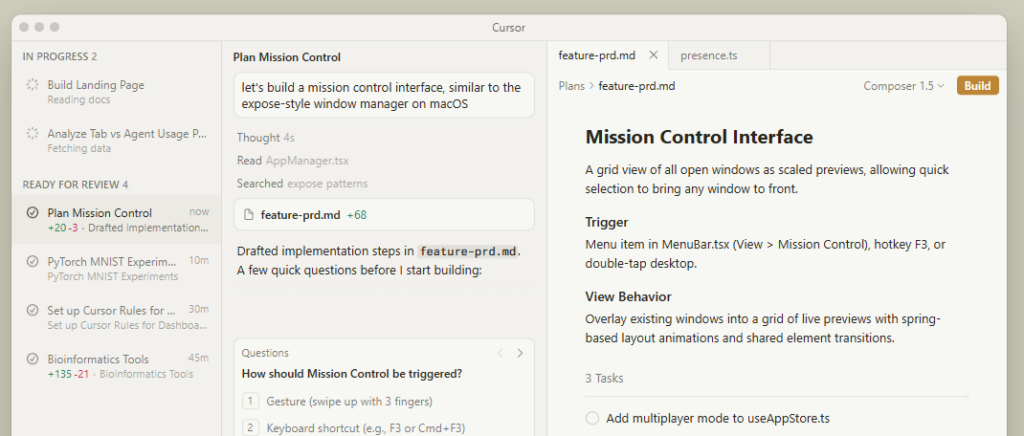The width and height of the screenshot is (1024, 436).
Task: Click View Behavior heading in document
Action: point(628,296)
